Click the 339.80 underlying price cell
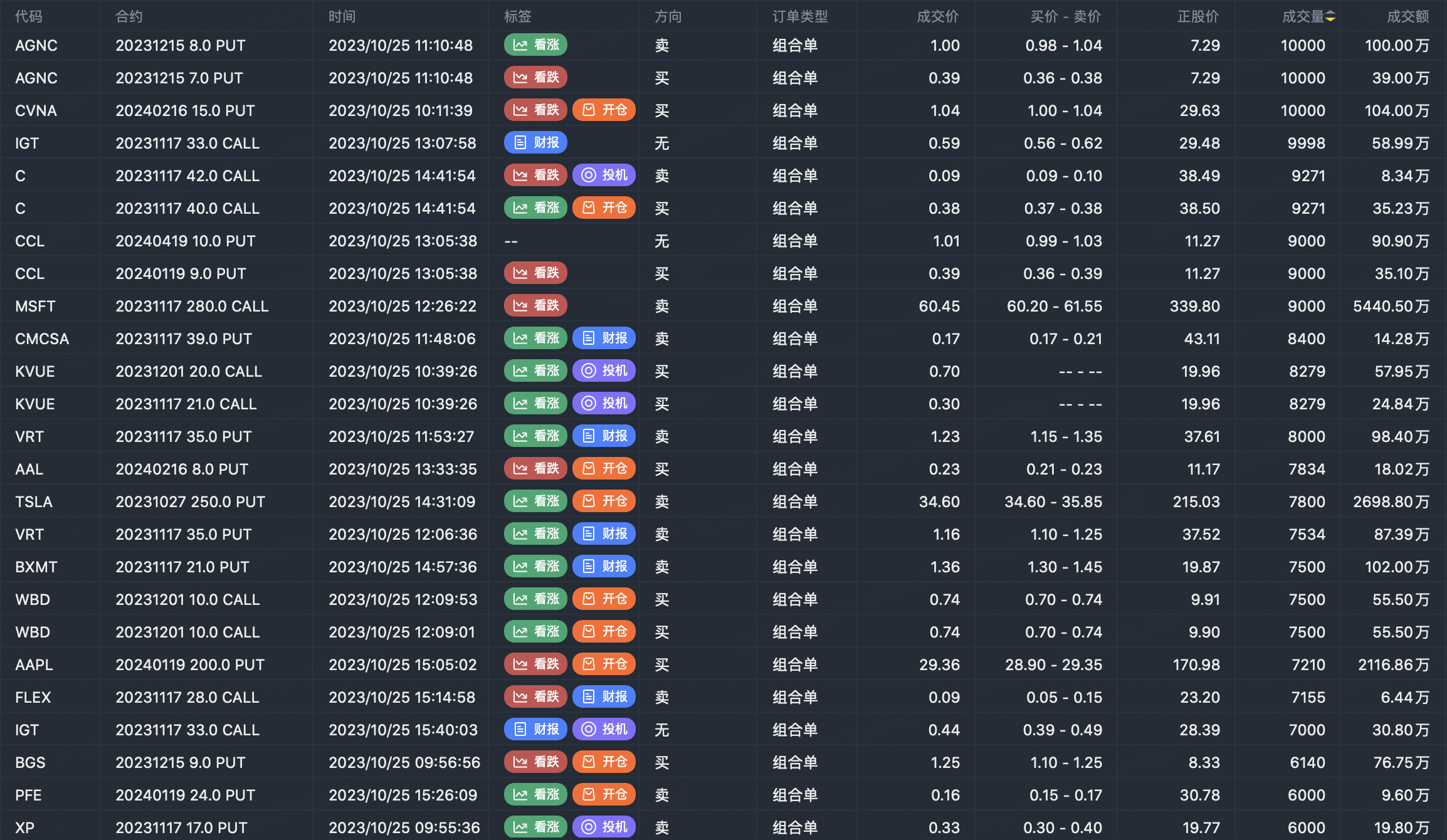Viewport: 1447px width, 840px height. pos(1195,306)
